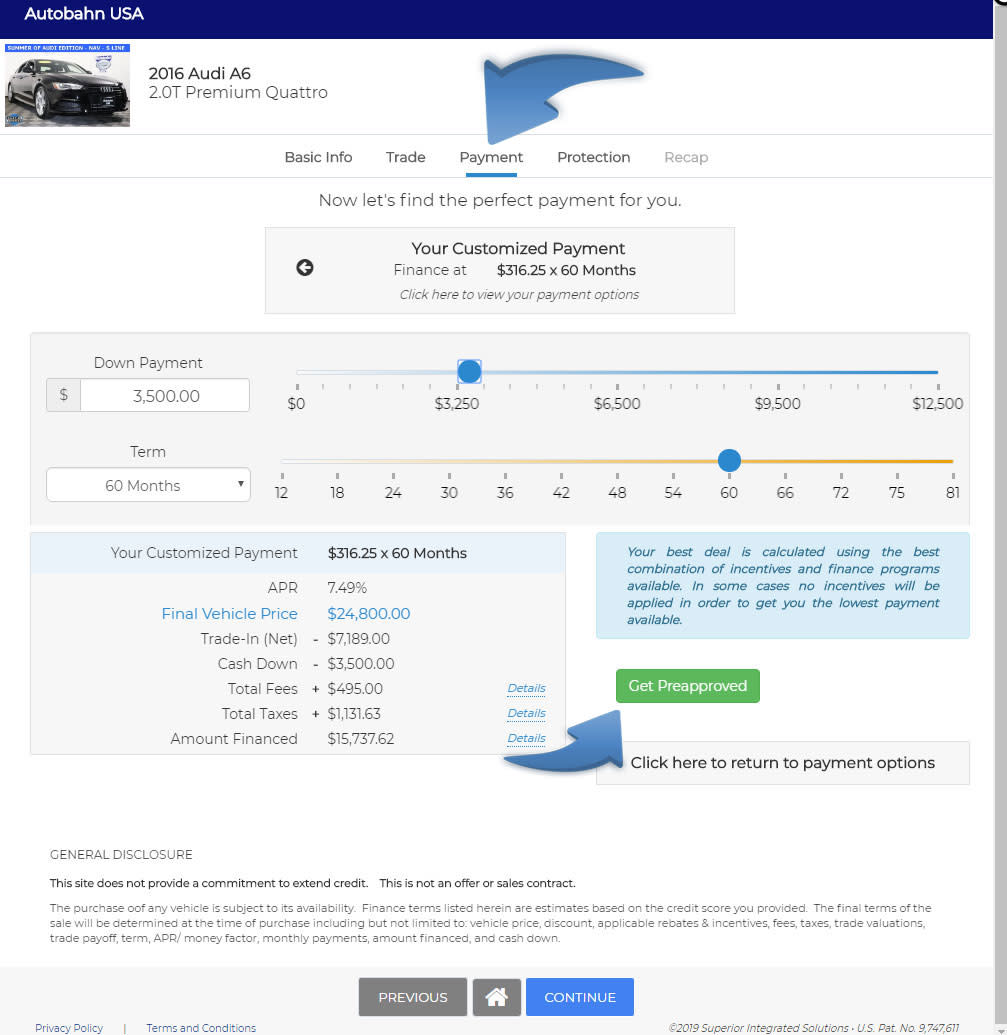Select the Payment tab
Viewport: 1007px width, 1035px height.
(x=491, y=157)
